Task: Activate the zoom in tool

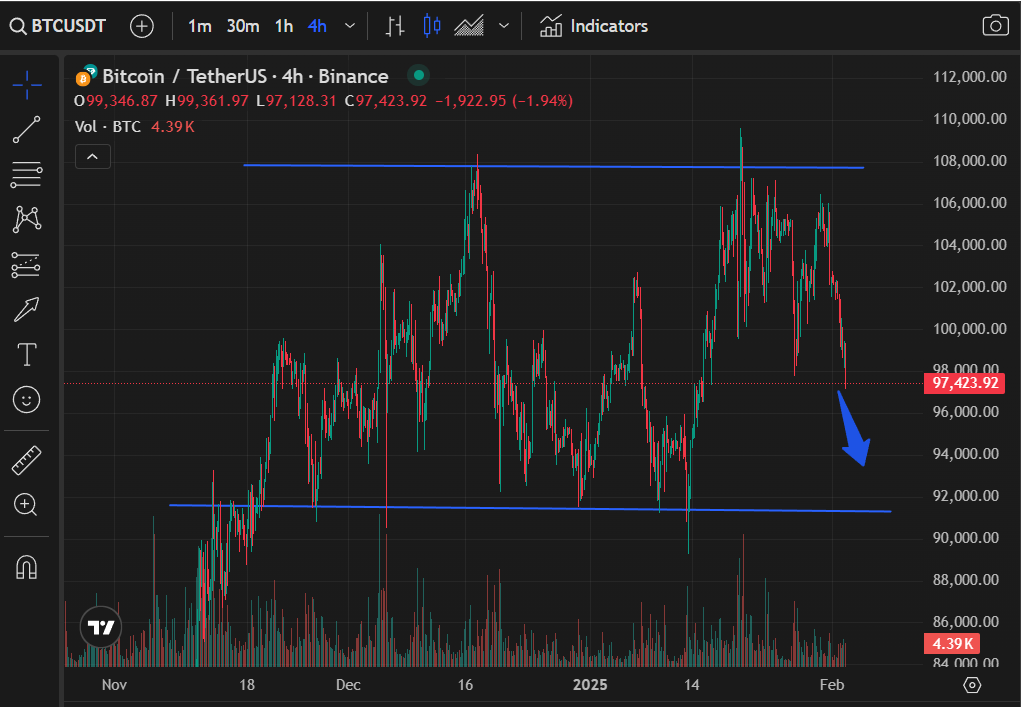Action: point(26,504)
